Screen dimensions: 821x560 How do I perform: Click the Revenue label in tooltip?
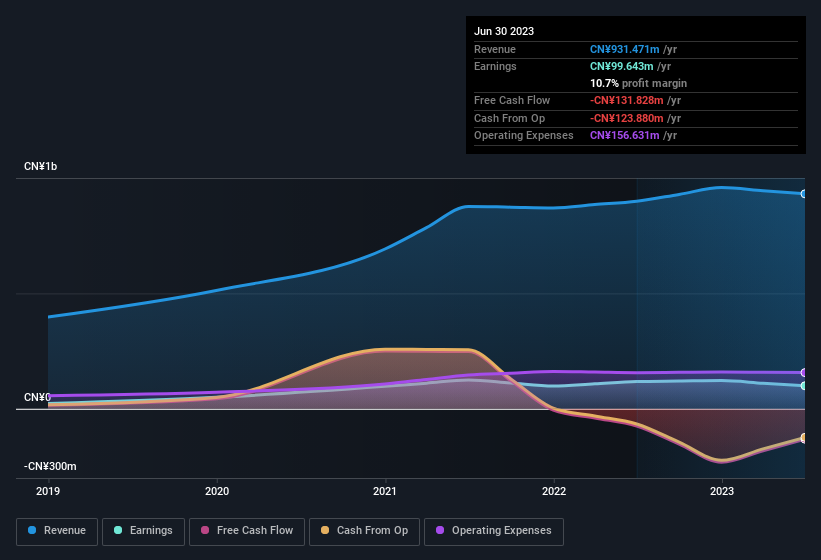[x=495, y=49]
